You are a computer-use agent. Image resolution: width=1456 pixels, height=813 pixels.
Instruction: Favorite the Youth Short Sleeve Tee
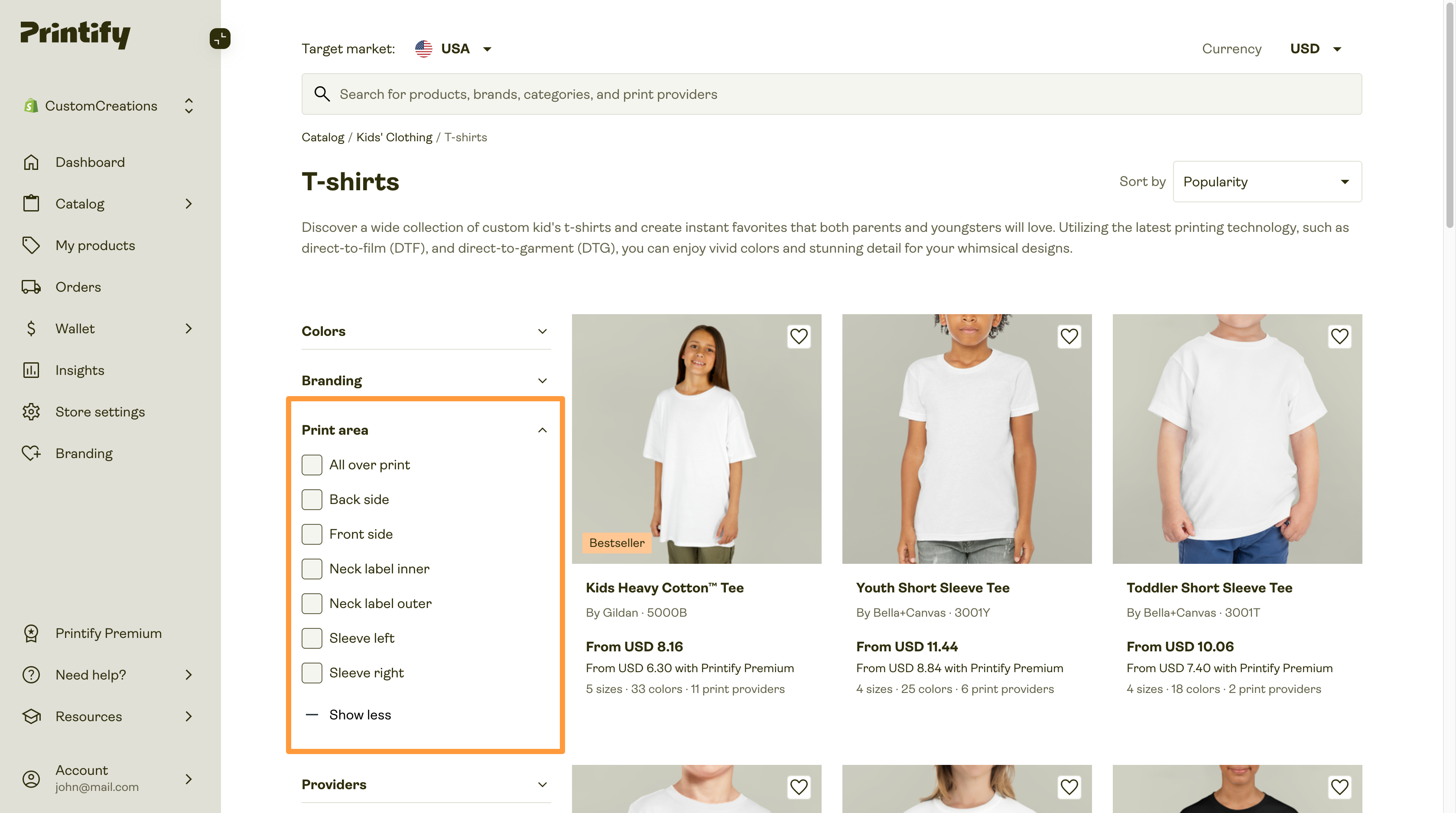(x=1069, y=336)
